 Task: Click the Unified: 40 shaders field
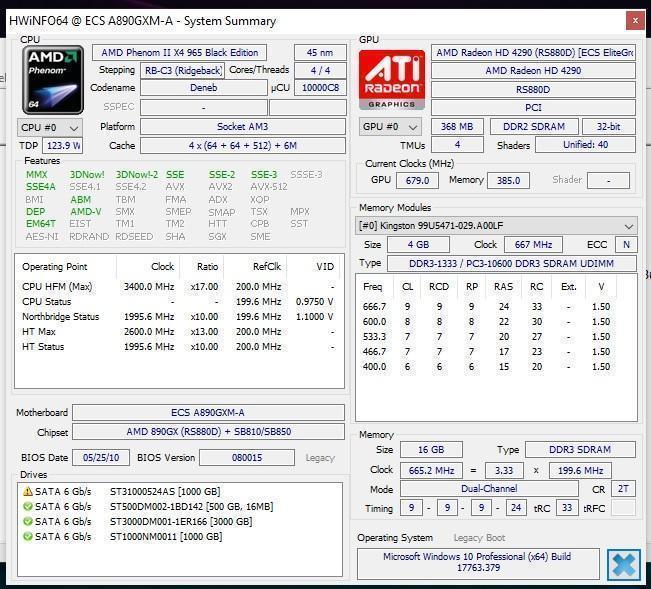585,145
